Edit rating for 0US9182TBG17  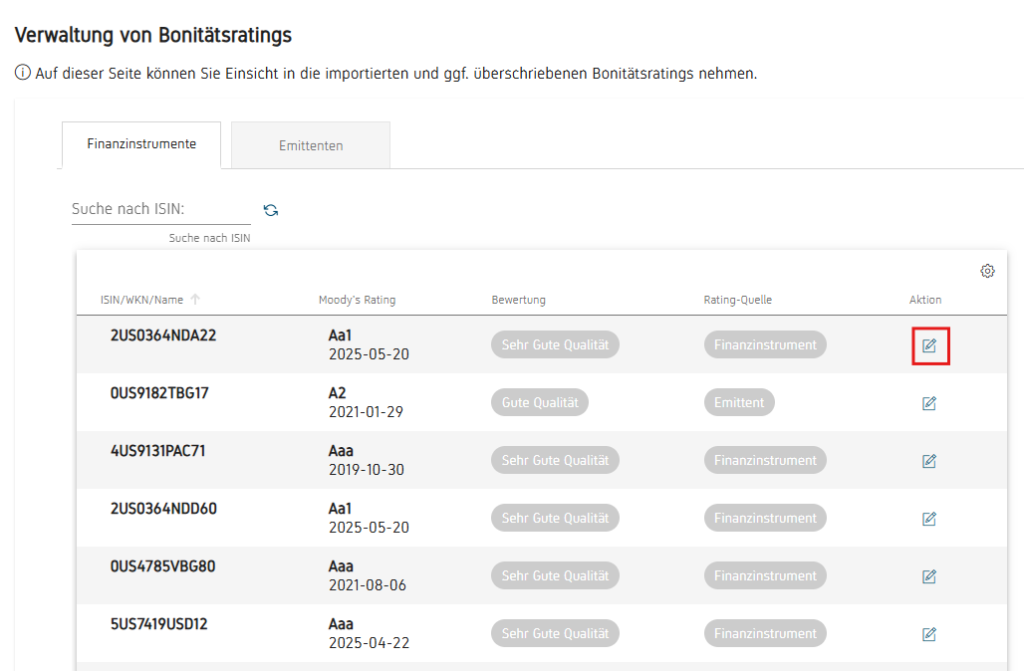coord(929,403)
